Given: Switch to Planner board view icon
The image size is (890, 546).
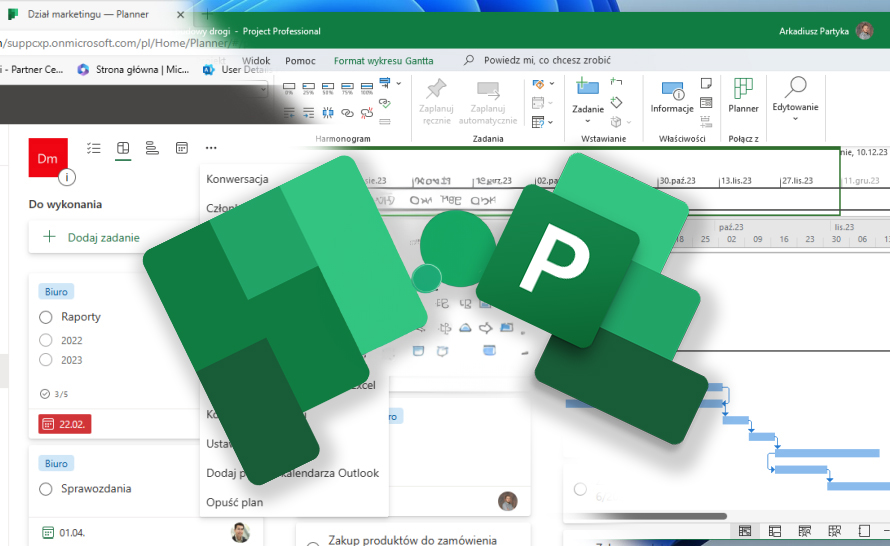Looking at the screenshot, I should (x=123, y=148).
